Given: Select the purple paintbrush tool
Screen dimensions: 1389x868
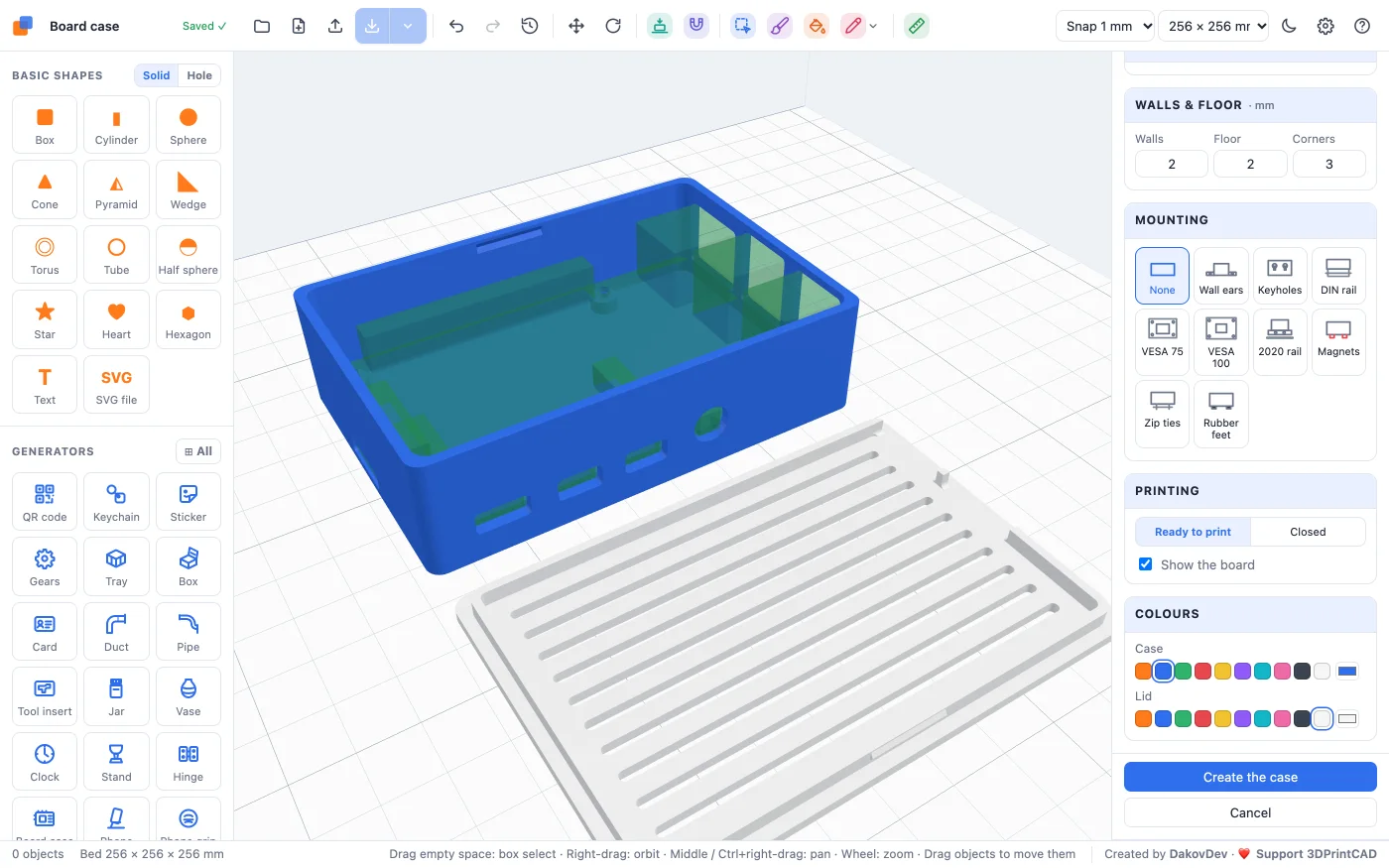Looking at the screenshot, I should [780, 26].
